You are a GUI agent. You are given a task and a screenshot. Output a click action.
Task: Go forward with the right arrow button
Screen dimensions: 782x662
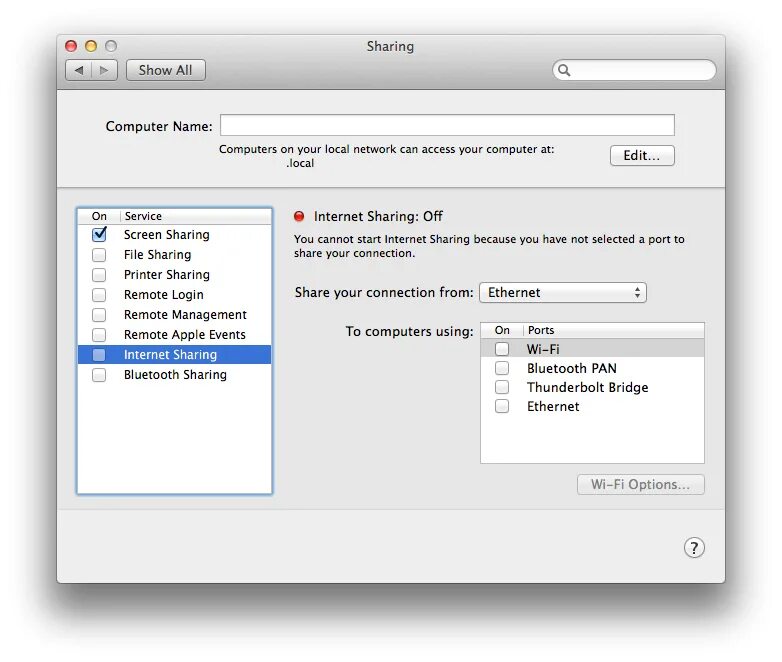point(104,70)
